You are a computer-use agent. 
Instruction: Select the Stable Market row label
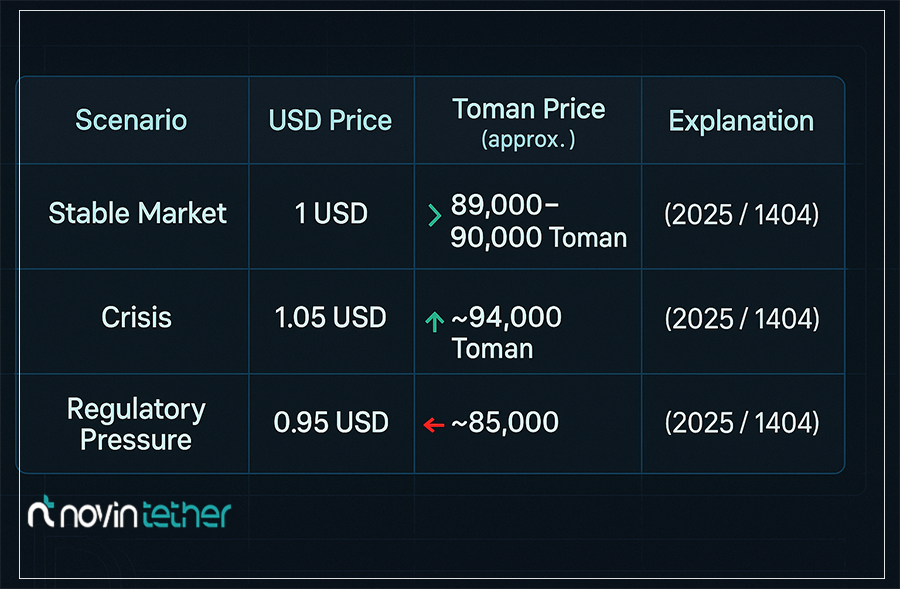(x=137, y=214)
